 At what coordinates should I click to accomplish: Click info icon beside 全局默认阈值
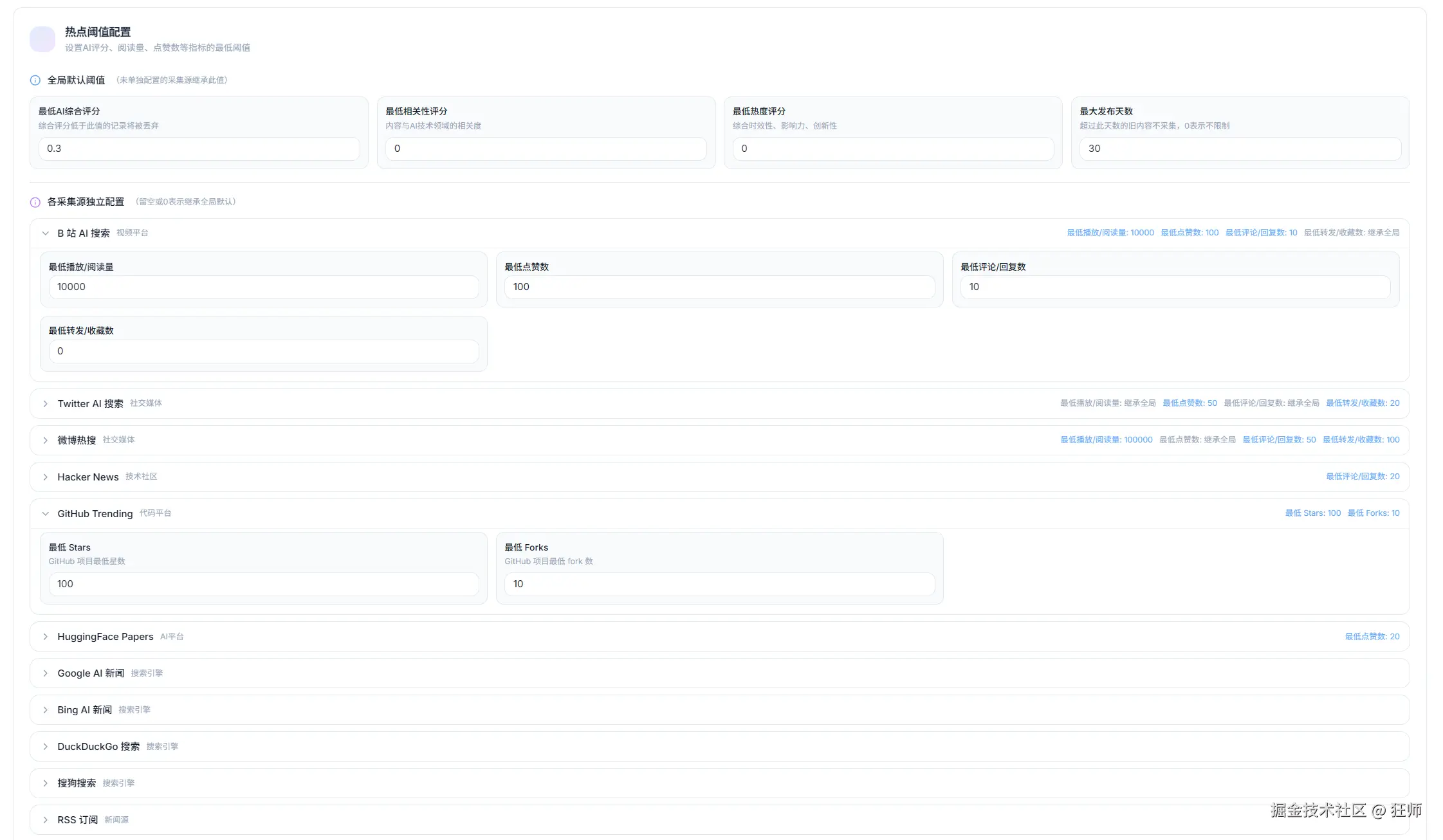pyautogui.click(x=35, y=80)
